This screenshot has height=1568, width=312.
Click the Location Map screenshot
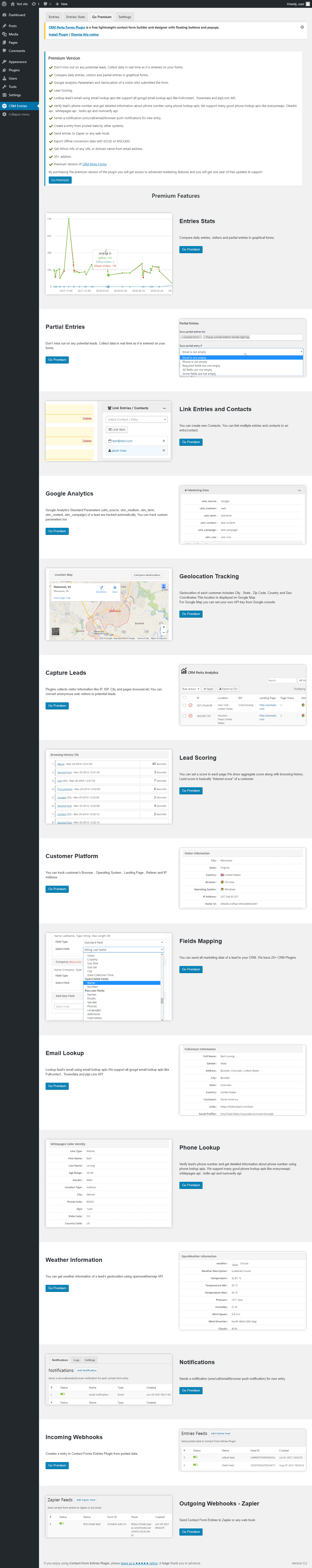109,604
